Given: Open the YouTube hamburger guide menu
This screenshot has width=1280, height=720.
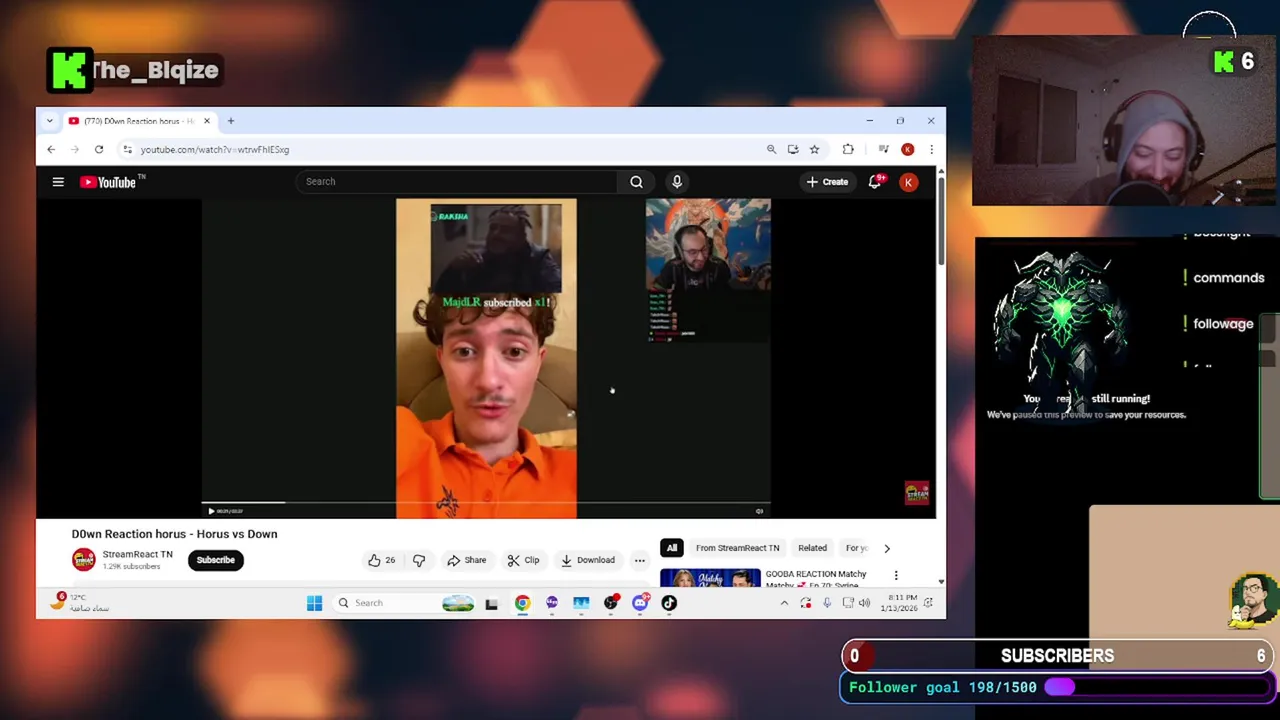Looking at the screenshot, I should click(58, 182).
